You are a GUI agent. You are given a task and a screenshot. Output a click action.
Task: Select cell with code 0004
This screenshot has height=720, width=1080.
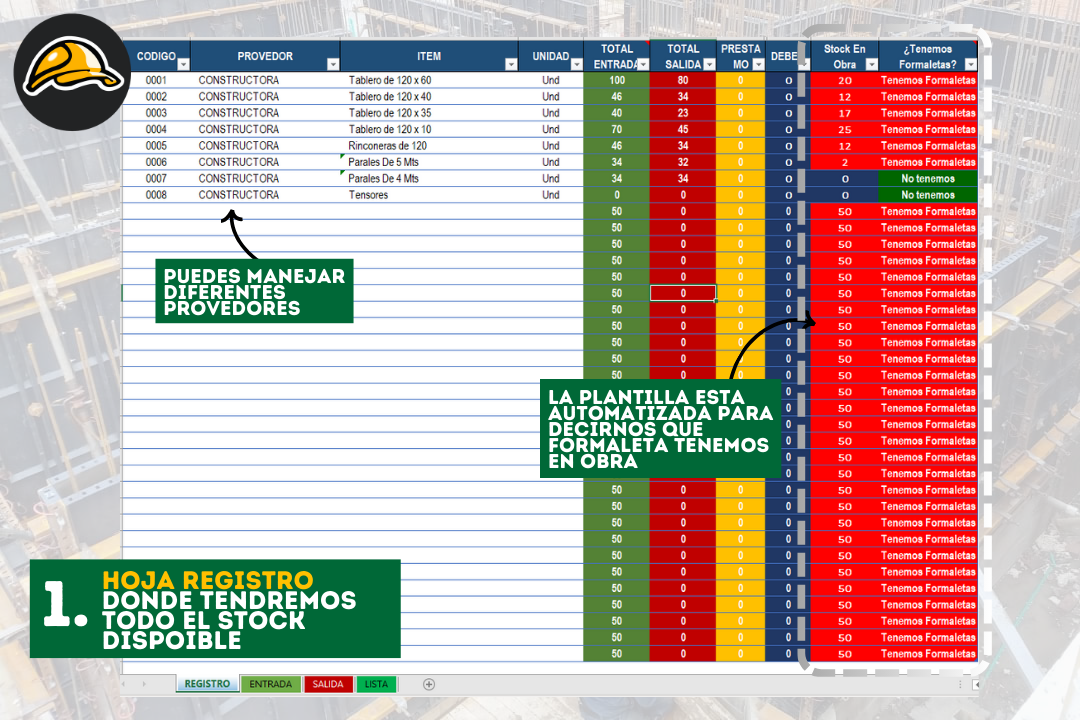156,130
